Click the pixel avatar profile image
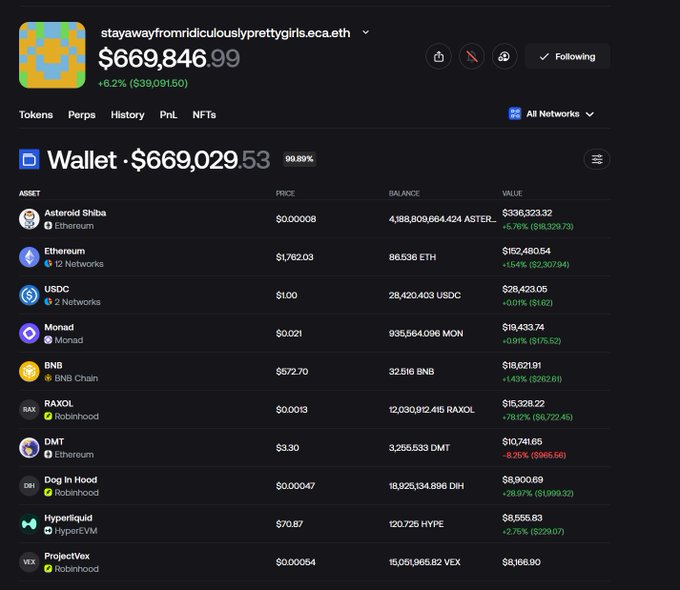This screenshot has width=680, height=590. click(x=52, y=55)
